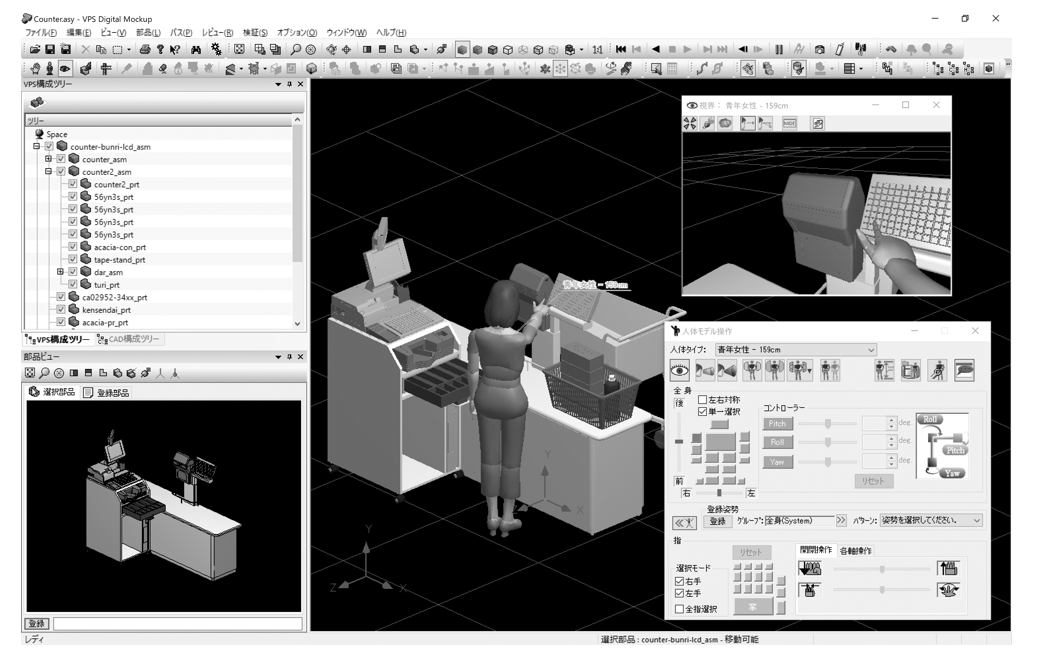
Task: Click the hand grab tool in second toolbar
Action: pos(35,69)
